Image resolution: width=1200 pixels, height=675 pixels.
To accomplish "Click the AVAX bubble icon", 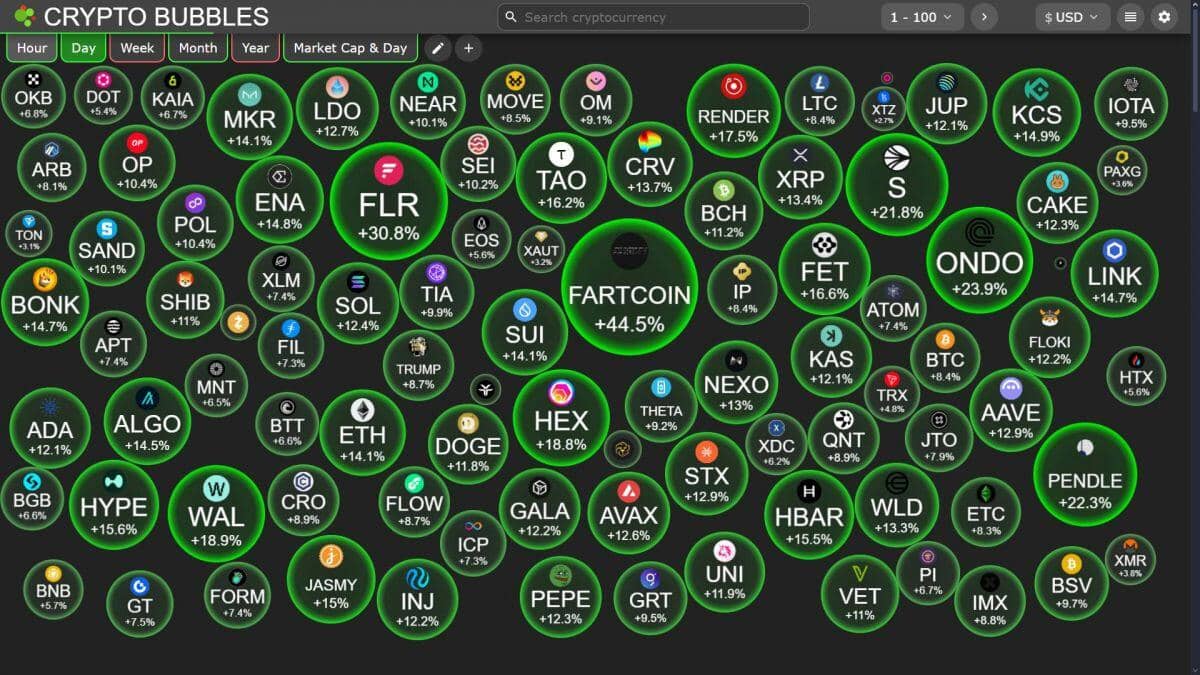I will [628, 491].
